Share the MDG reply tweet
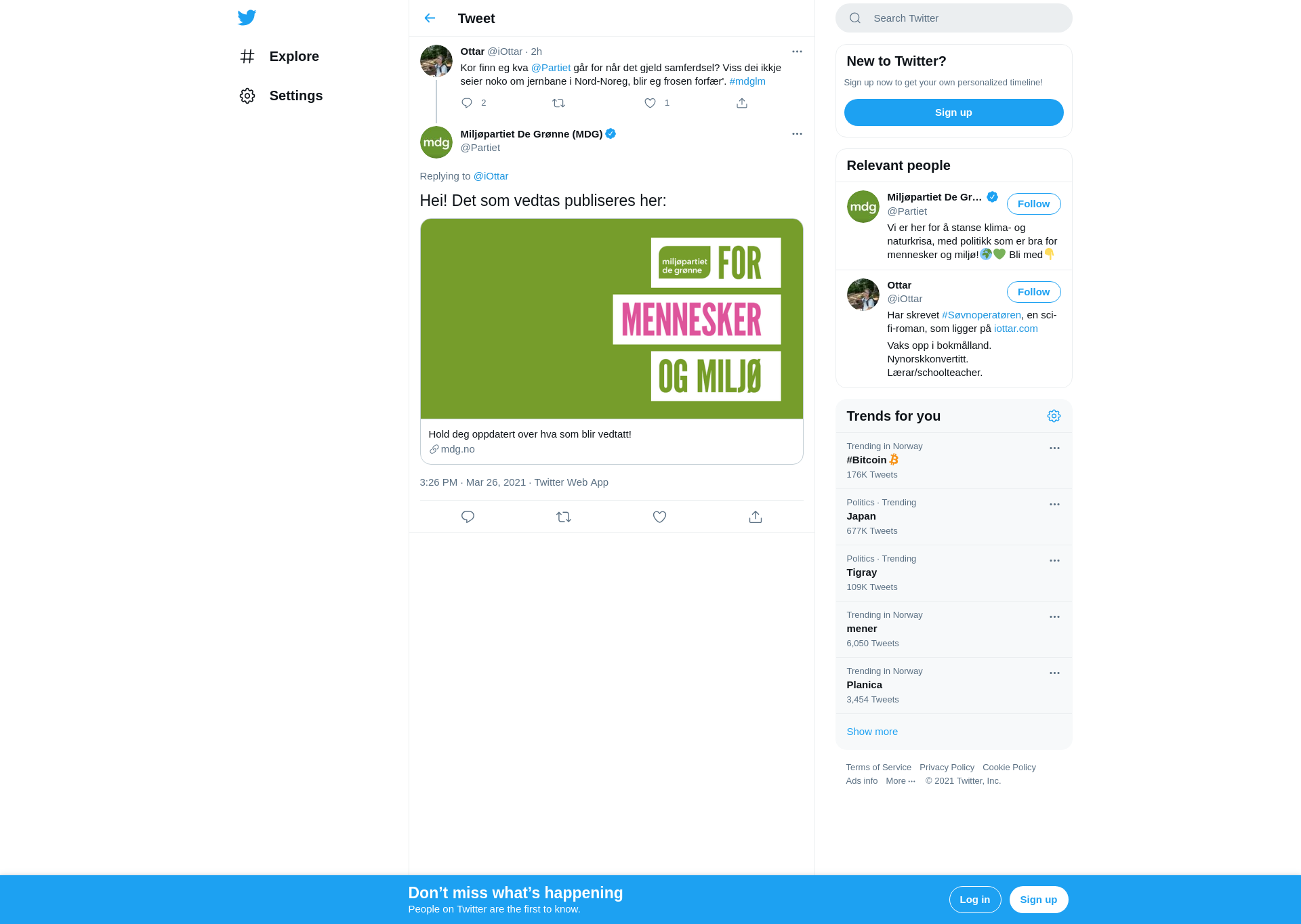 (x=756, y=517)
